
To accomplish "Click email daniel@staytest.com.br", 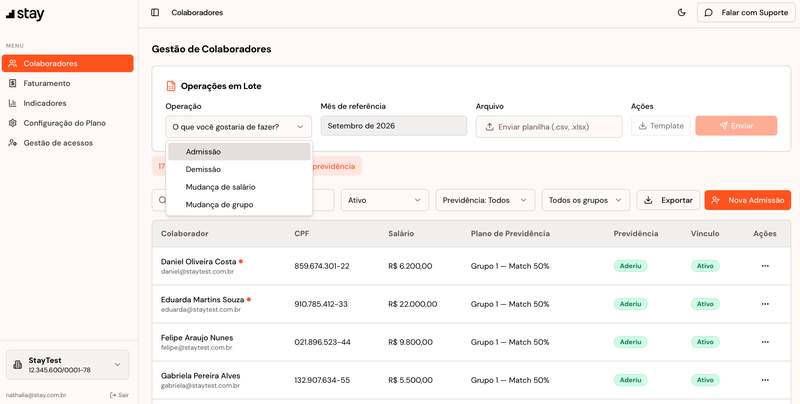I will (197, 272).
